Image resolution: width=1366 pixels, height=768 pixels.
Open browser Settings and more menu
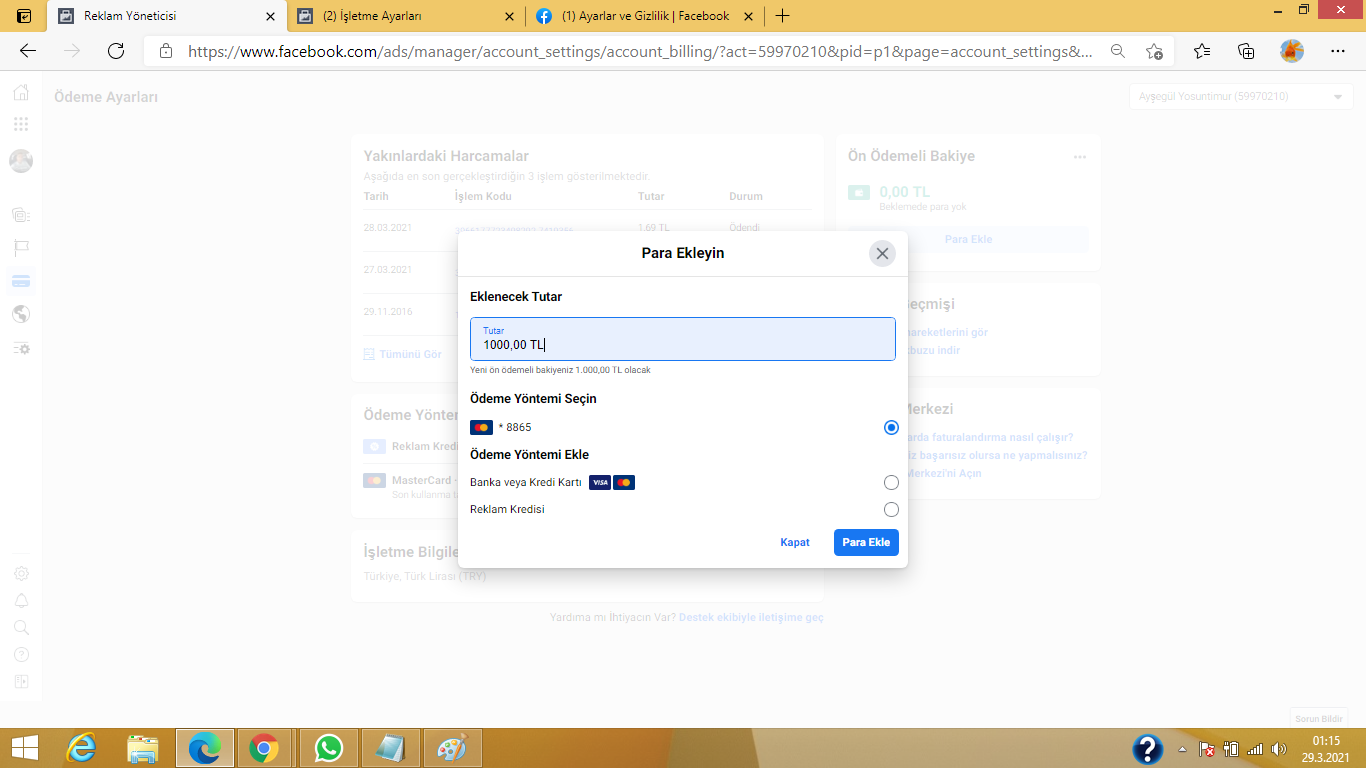pos(1338,51)
